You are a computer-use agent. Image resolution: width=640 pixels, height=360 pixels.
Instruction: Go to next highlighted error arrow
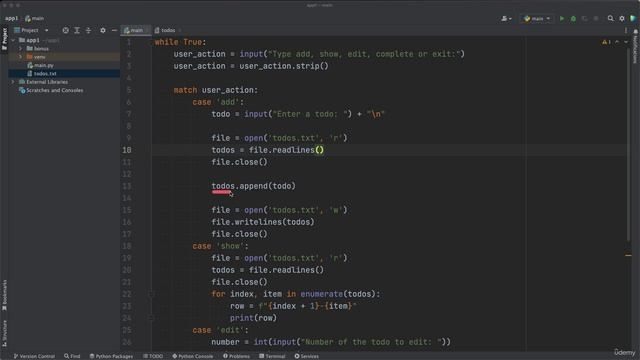pyautogui.click(x=626, y=42)
